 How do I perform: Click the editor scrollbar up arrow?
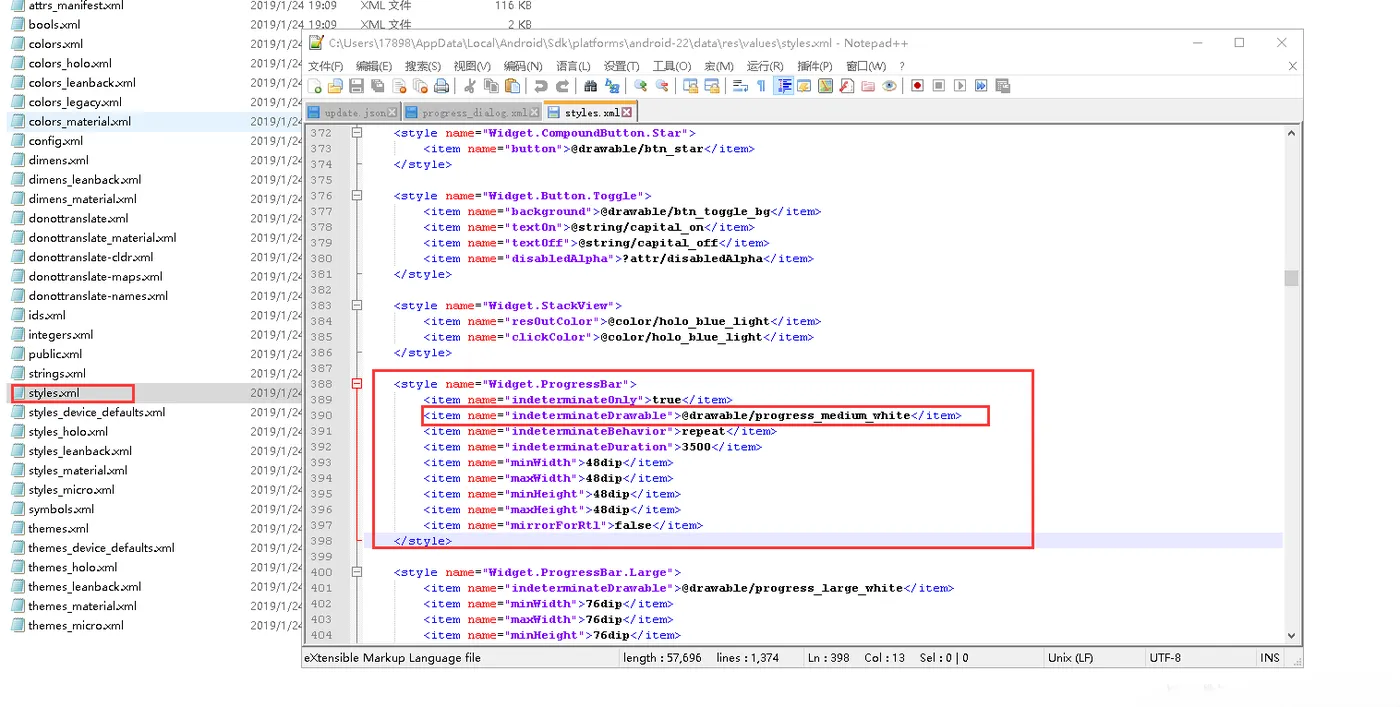tap(1291, 133)
